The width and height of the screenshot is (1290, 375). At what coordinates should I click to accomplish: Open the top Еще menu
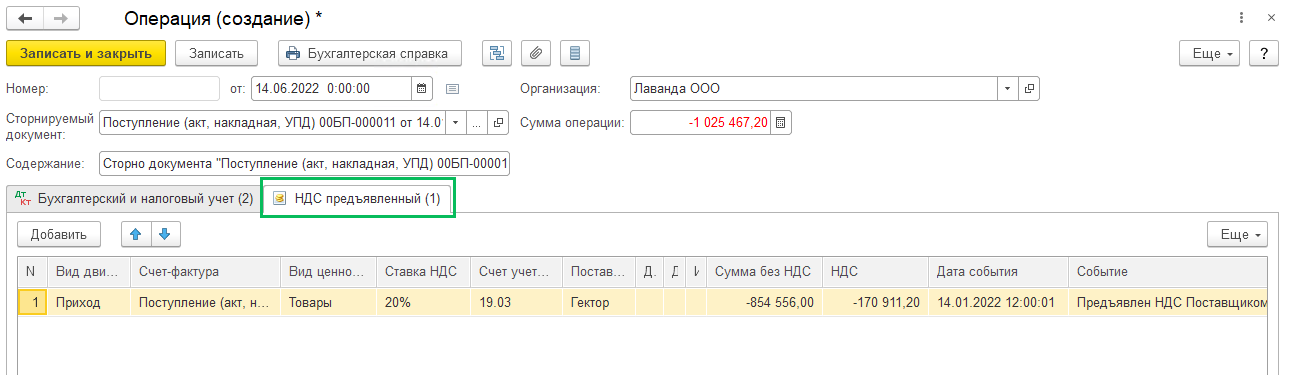(x=1211, y=53)
